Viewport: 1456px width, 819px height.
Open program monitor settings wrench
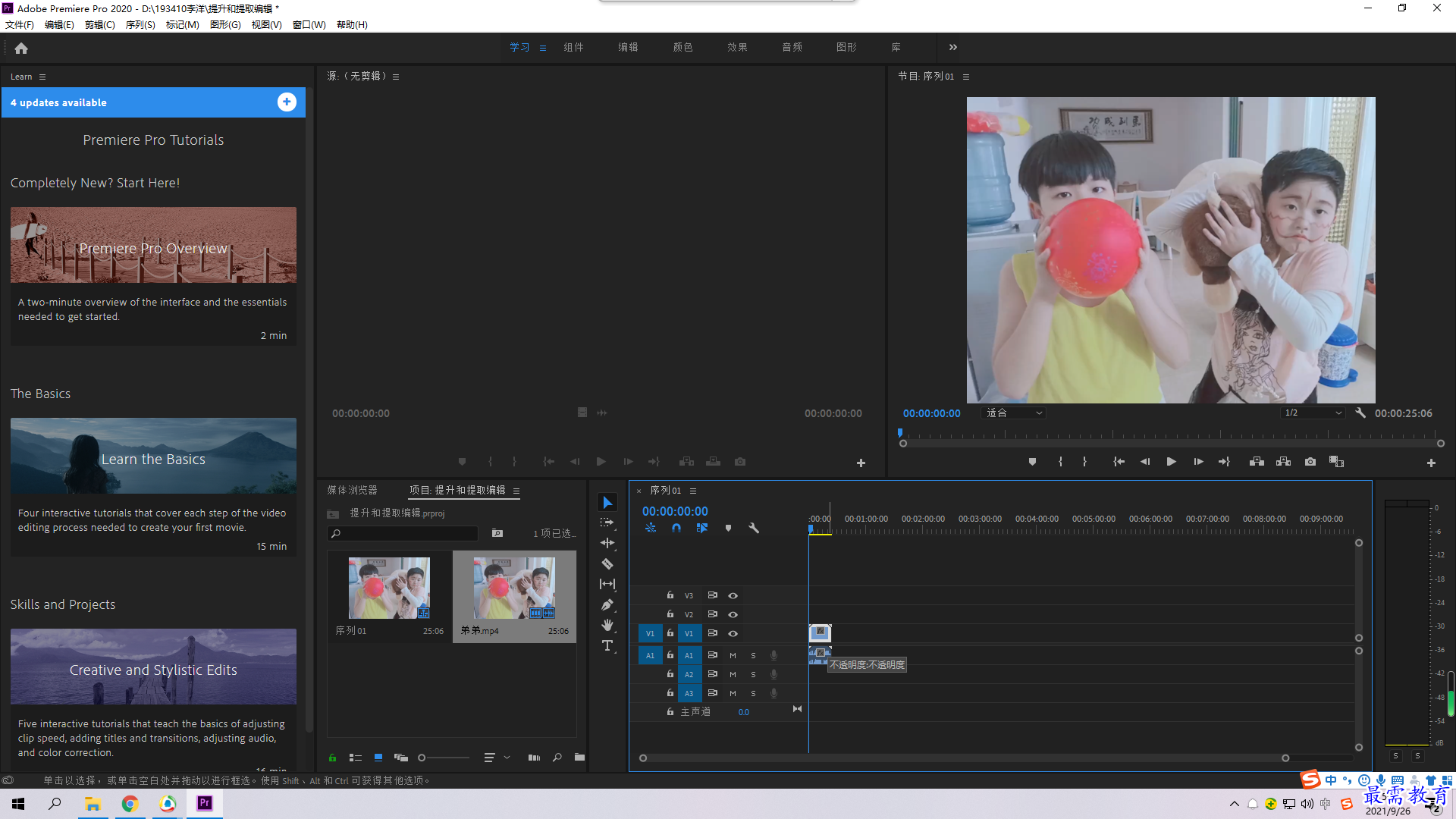[x=1360, y=413]
